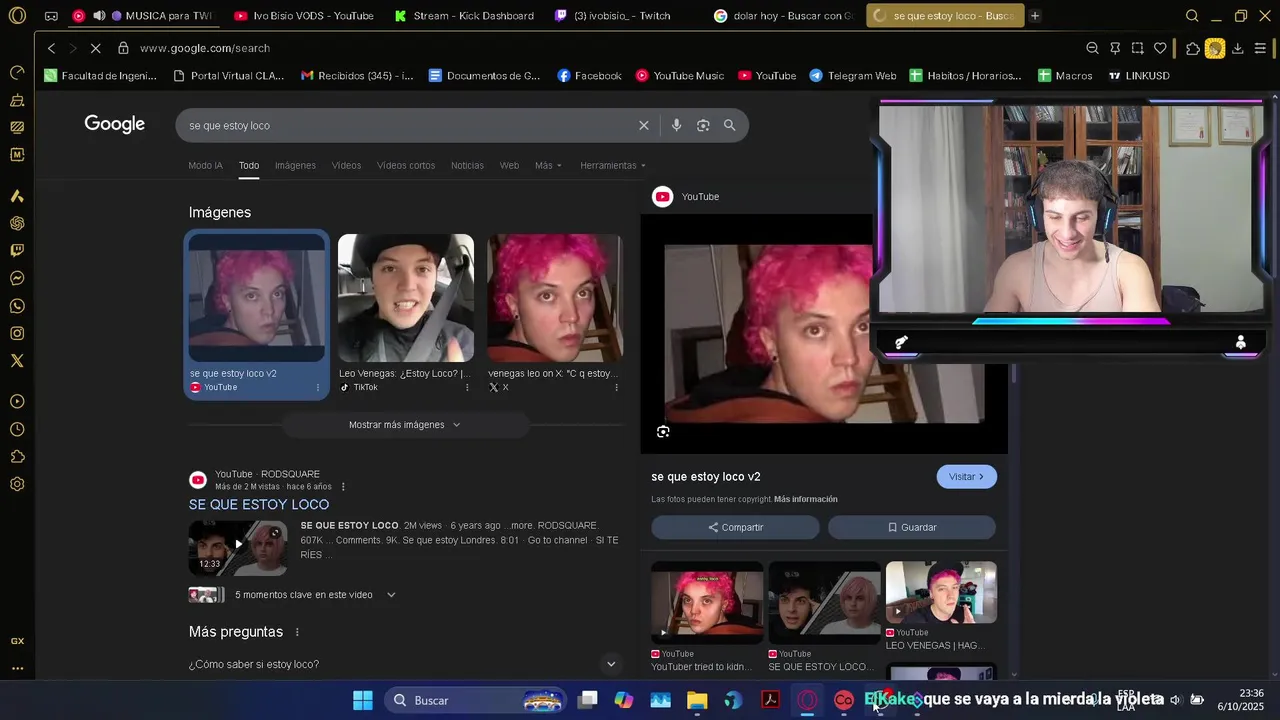Screen dimensions: 1280x720
Task: Switch to Videos results tab
Action: (346, 165)
